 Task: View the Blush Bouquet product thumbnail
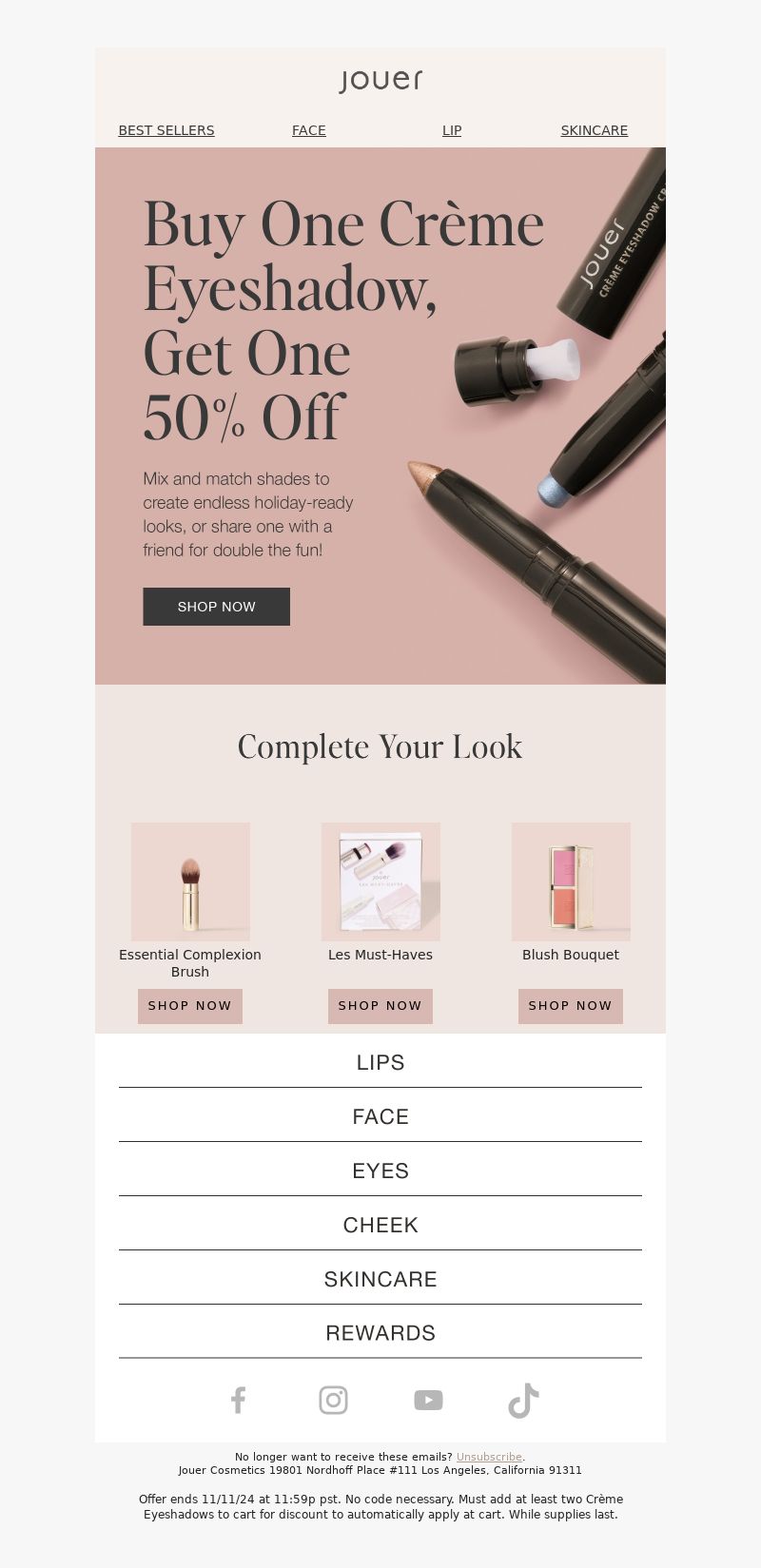tap(571, 881)
